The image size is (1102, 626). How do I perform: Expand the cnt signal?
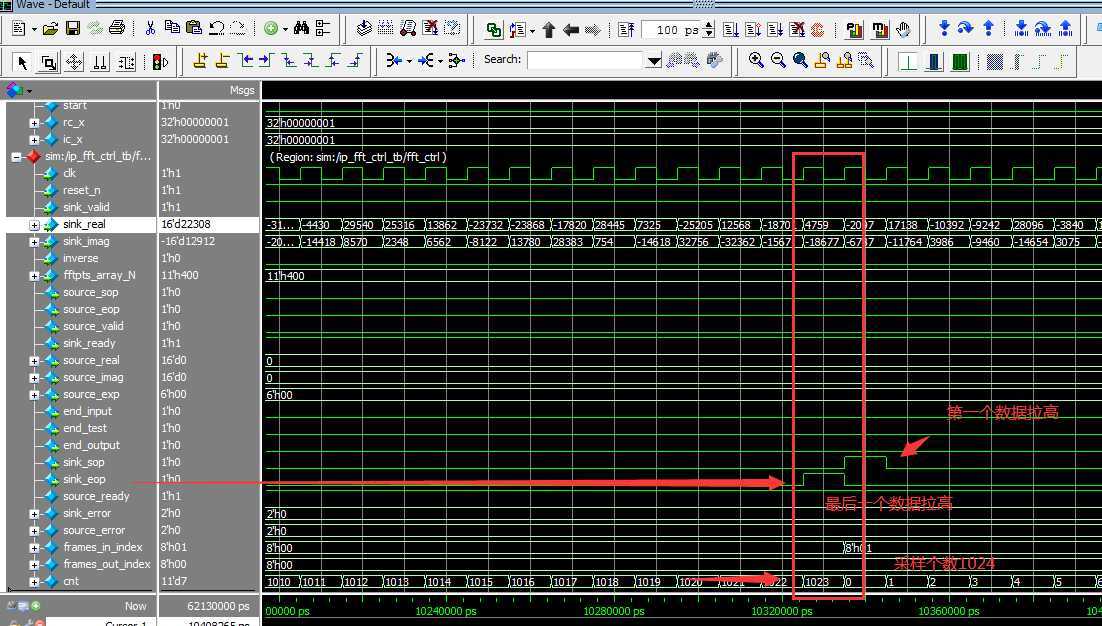(34, 582)
